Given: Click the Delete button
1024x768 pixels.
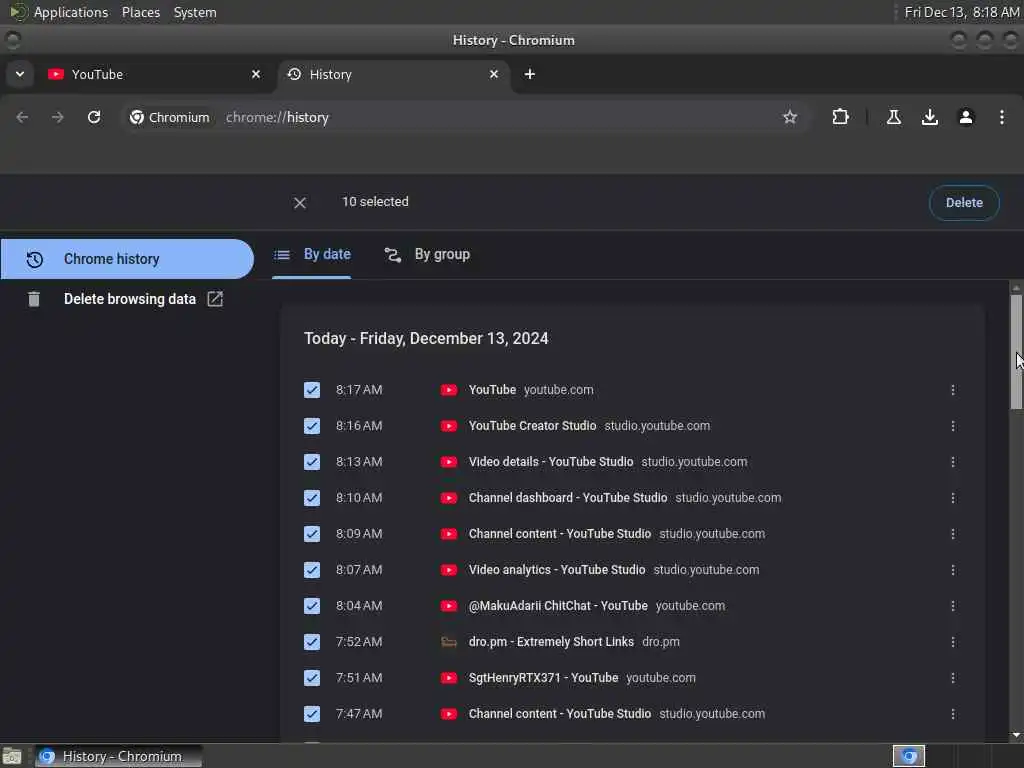Looking at the screenshot, I should click(964, 203).
